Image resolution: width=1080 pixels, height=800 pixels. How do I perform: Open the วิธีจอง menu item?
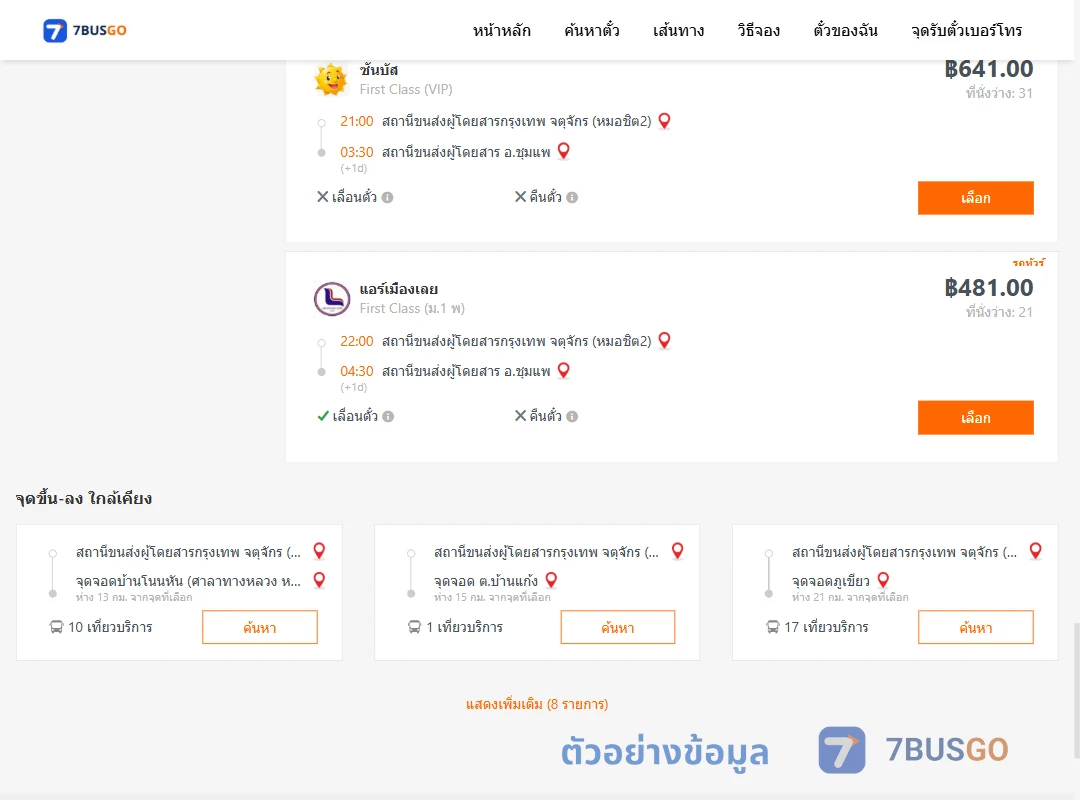click(x=758, y=30)
